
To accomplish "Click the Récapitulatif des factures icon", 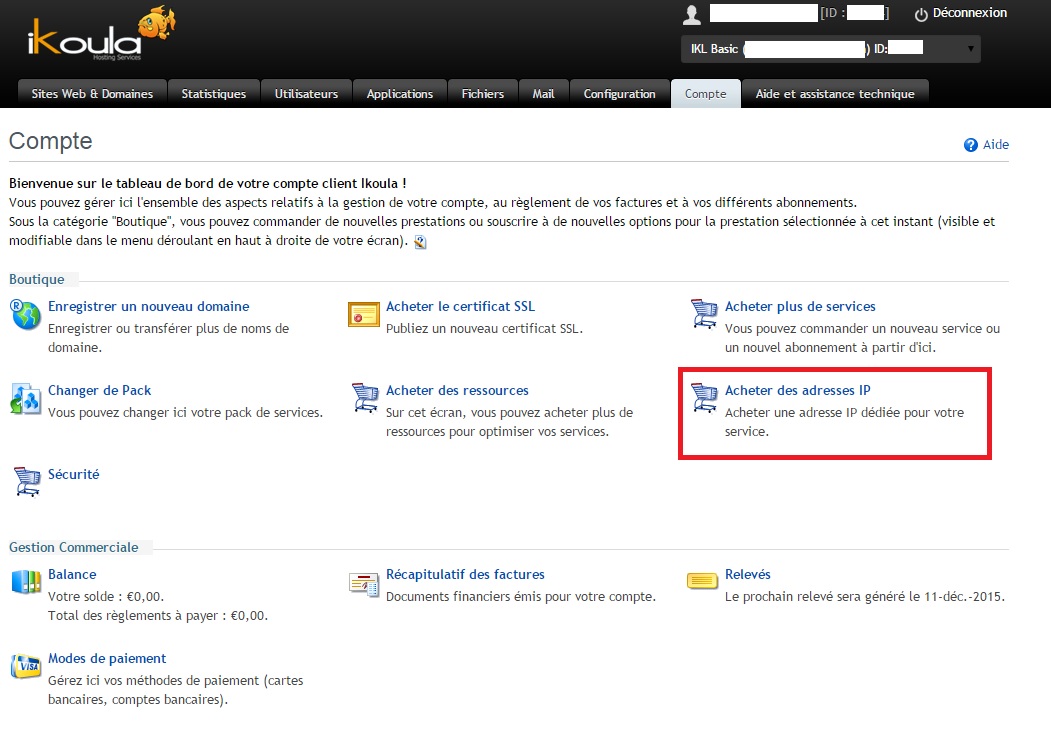I will [364, 582].
